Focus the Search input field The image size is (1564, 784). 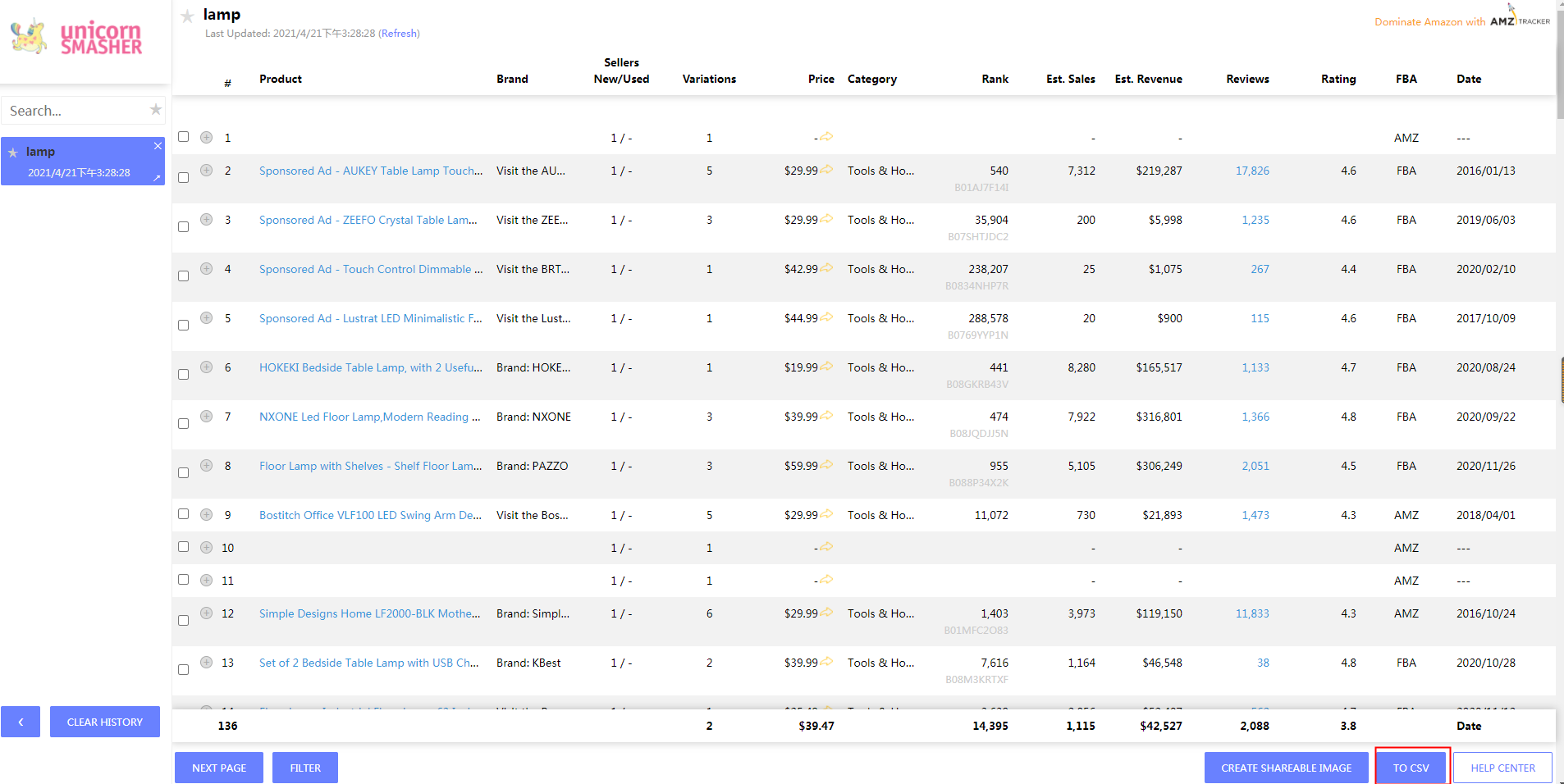click(x=77, y=110)
